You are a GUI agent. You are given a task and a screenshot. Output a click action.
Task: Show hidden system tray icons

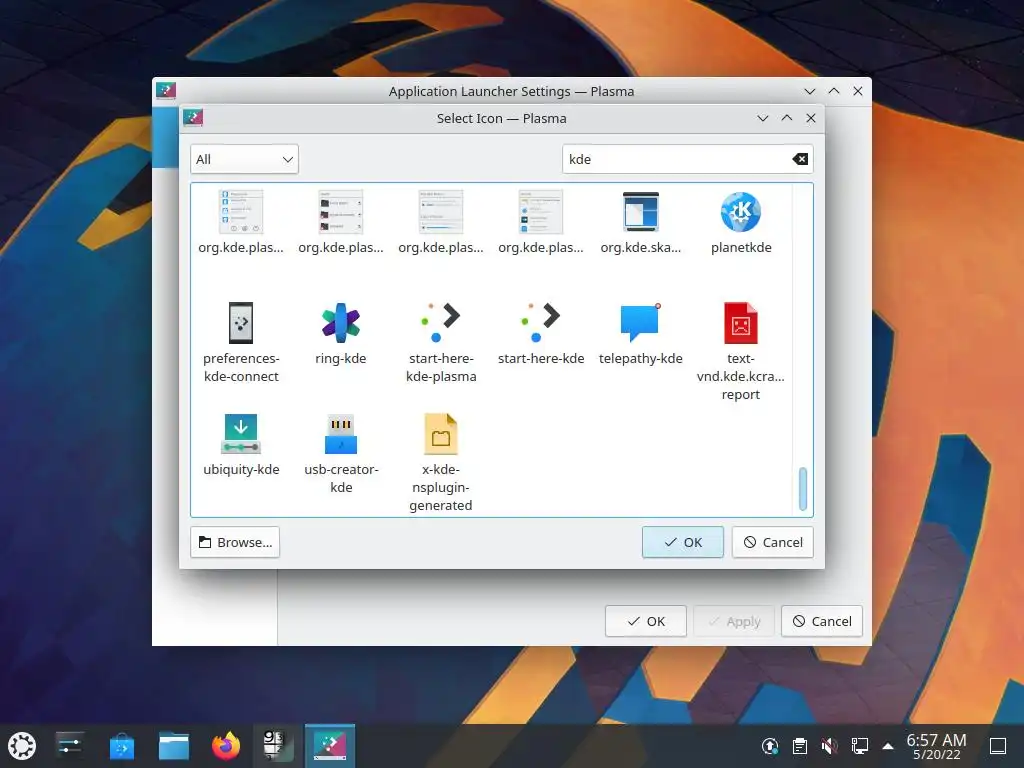(888, 746)
